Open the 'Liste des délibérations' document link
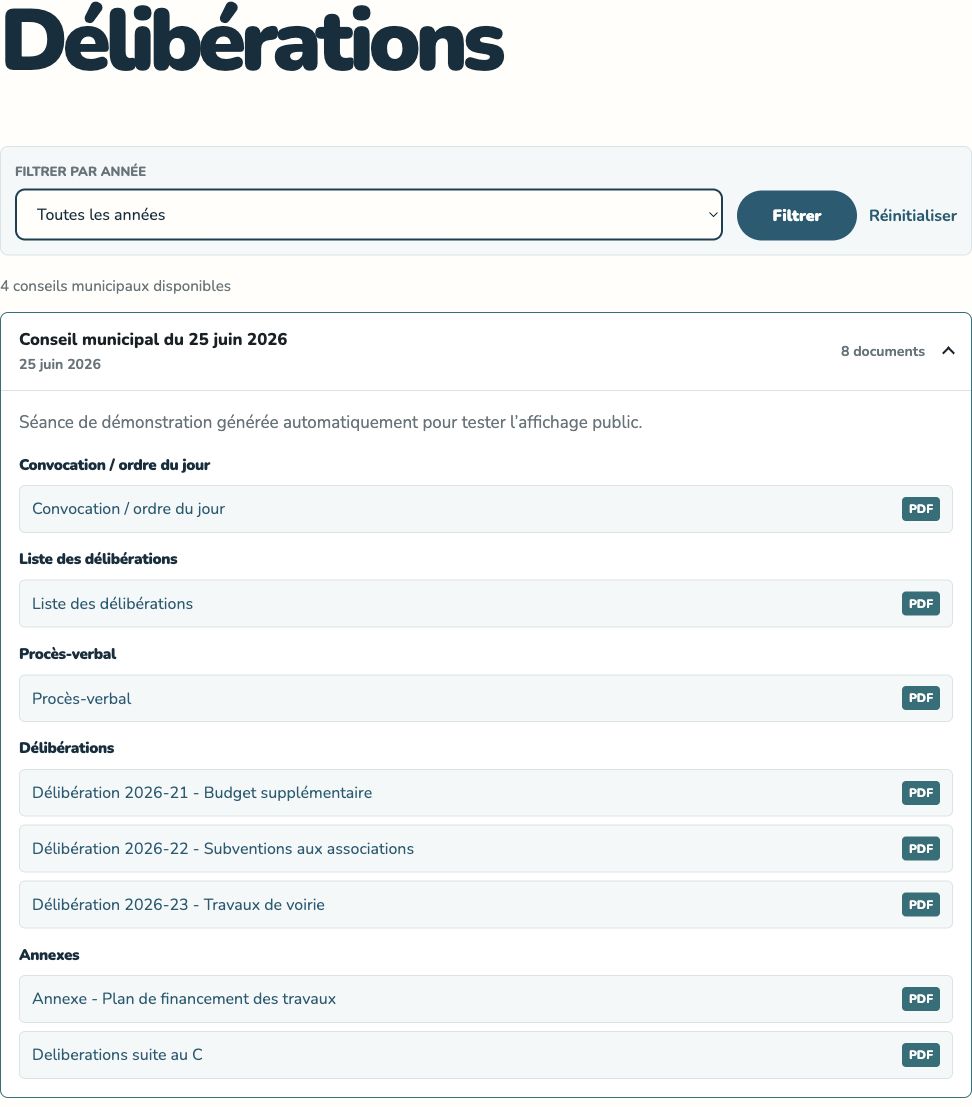 point(486,604)
